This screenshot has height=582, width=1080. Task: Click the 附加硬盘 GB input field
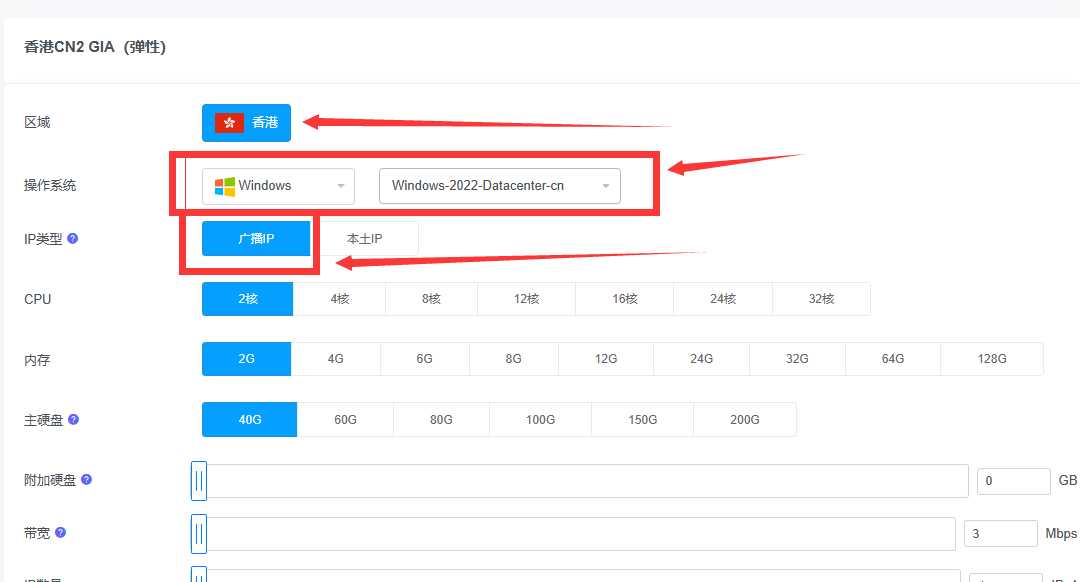click(1013, 481)
